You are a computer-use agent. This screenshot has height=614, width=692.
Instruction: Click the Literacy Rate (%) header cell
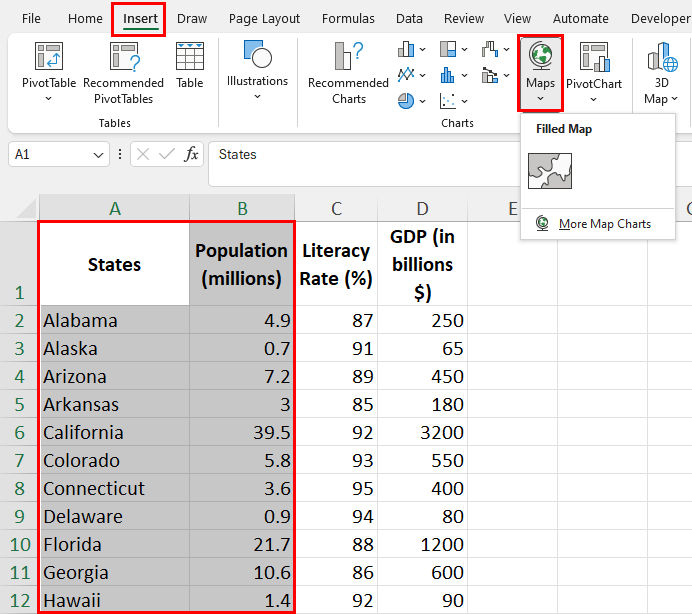(336, 264)
